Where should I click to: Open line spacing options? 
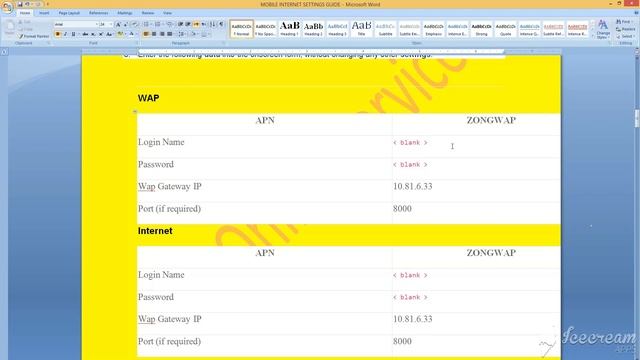[x=182, y=34]
